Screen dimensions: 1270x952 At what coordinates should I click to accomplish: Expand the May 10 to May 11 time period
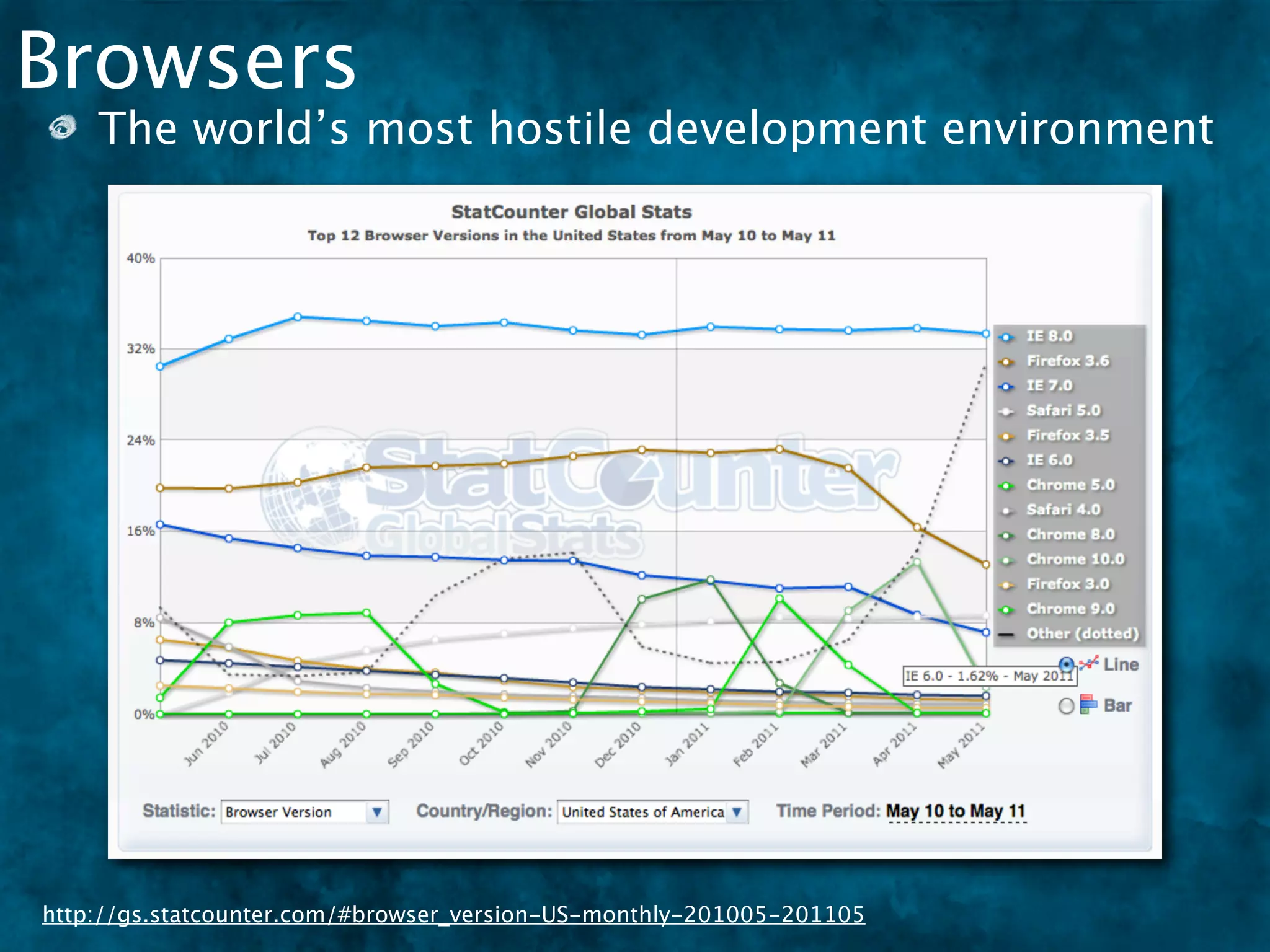955,811
